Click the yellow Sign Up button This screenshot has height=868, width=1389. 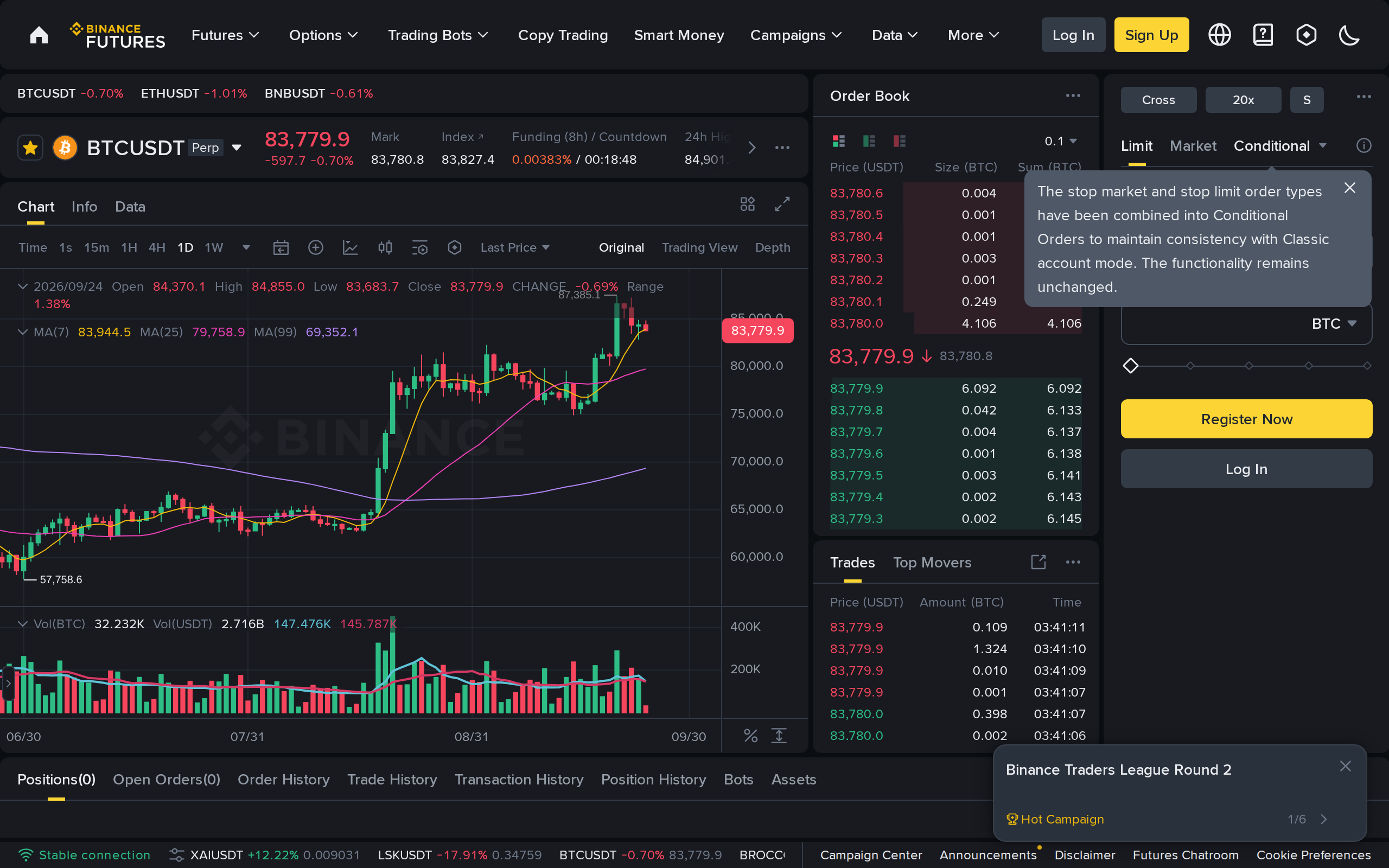pyautogui.click(x=1151, y=35)
